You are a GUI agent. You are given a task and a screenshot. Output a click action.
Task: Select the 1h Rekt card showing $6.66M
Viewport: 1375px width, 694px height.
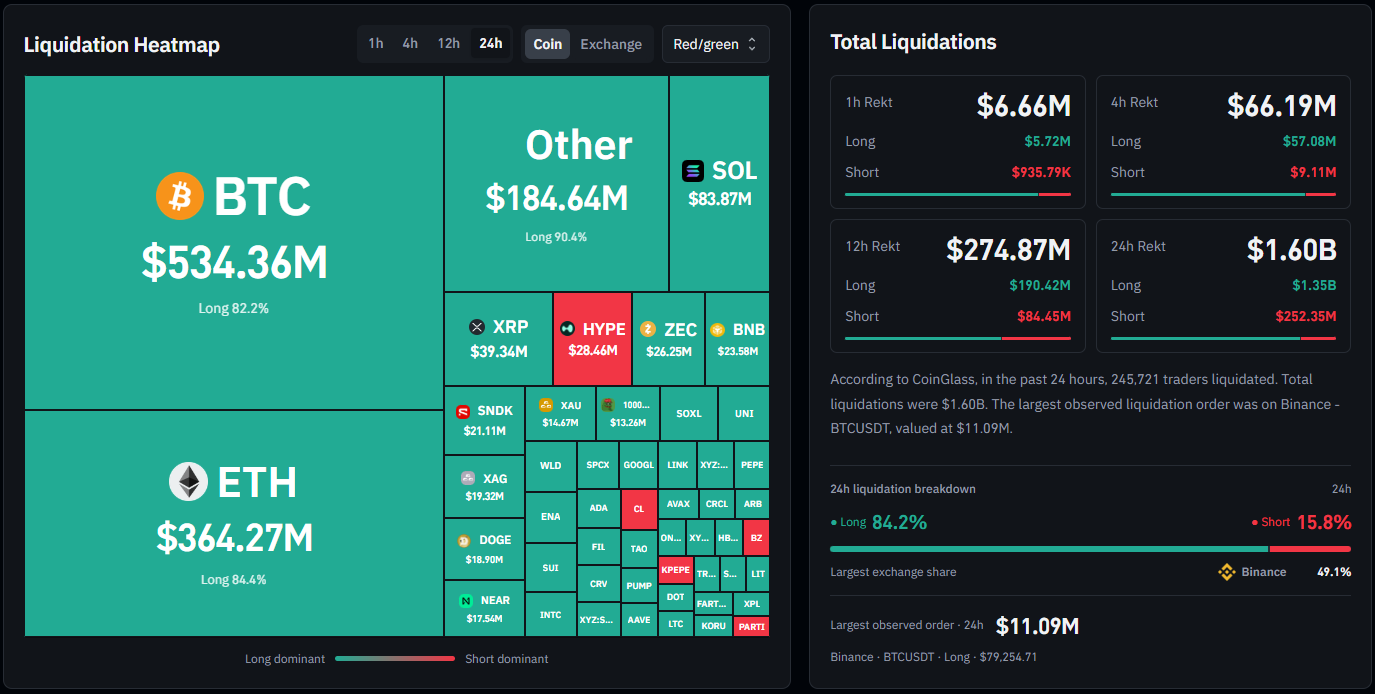pyautogui.click(x=958, y=142)
